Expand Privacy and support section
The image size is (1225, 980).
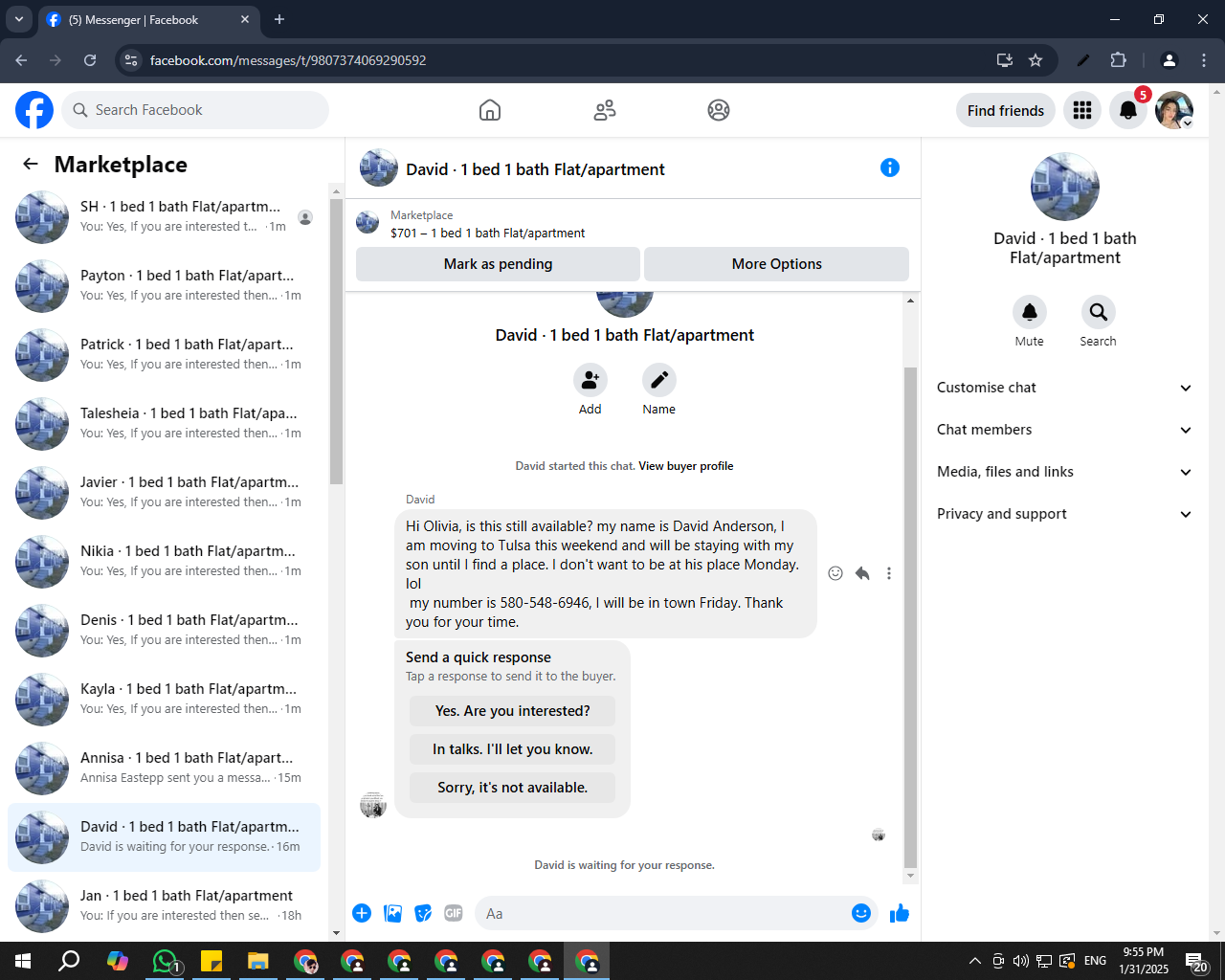[x=1065, y=514]
